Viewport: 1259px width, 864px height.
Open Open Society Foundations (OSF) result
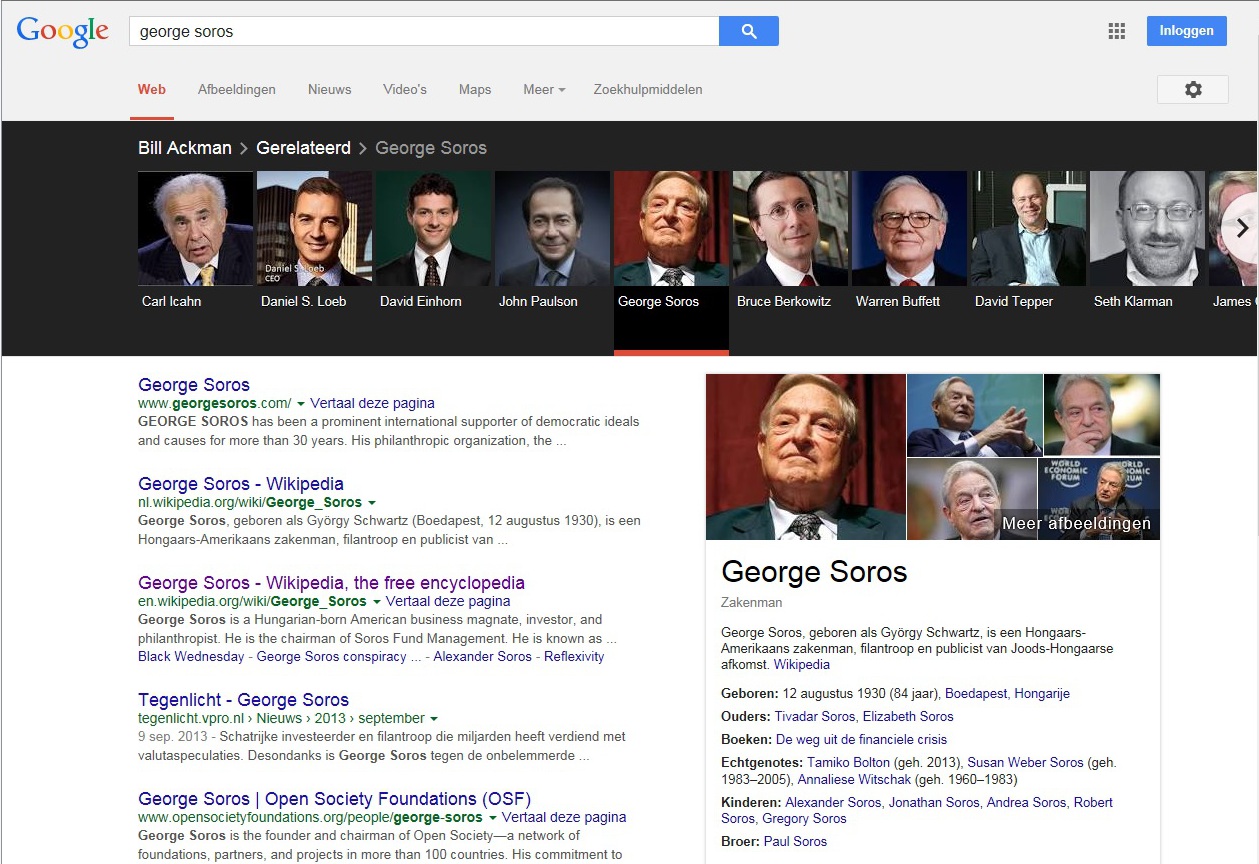[x=334, y=799]
